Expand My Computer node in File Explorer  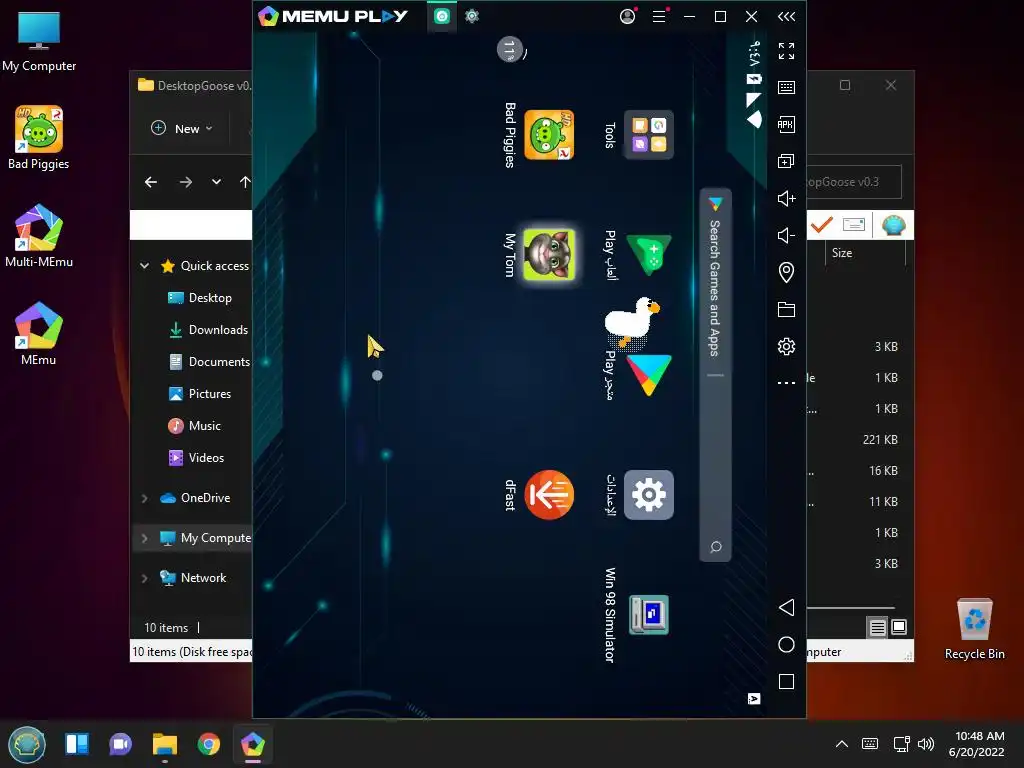(144, 538)
